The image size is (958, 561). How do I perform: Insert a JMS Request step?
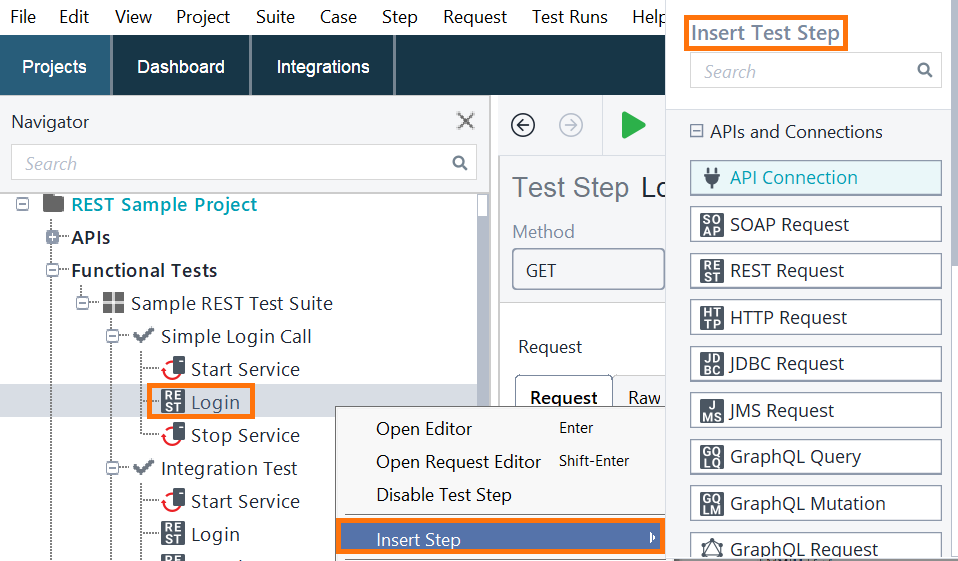tap(815, 410)
